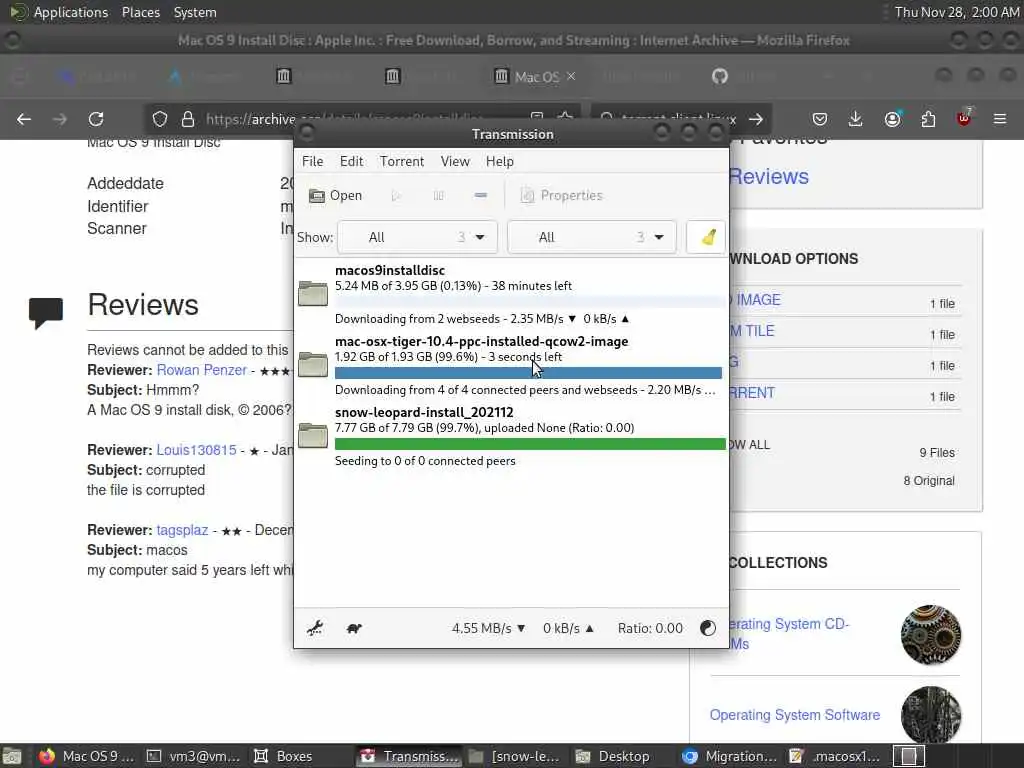The width and height of the screenshot is (1024, 768).
Task: Select the snow-leopard-install_202112 torrent row
Action: 511,436
